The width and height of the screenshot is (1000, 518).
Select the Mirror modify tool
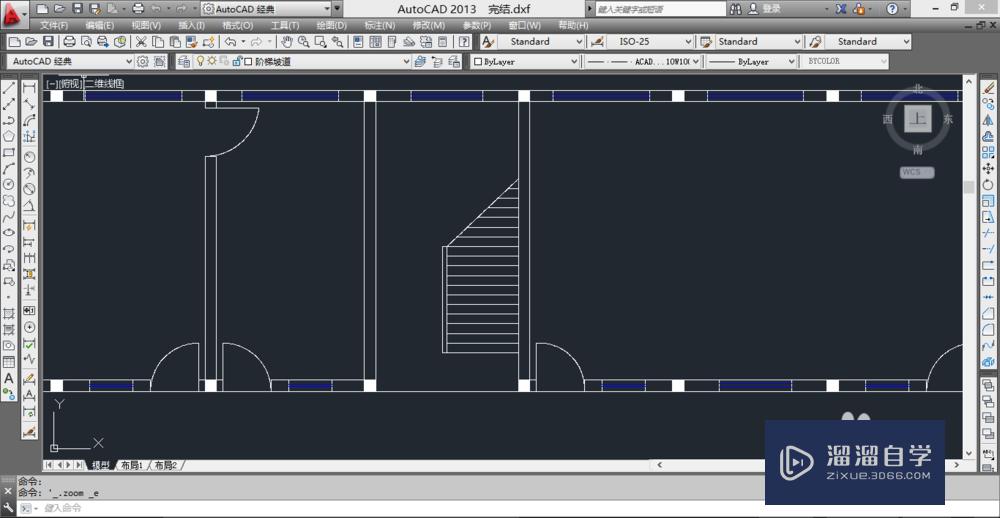pos(988,119)
